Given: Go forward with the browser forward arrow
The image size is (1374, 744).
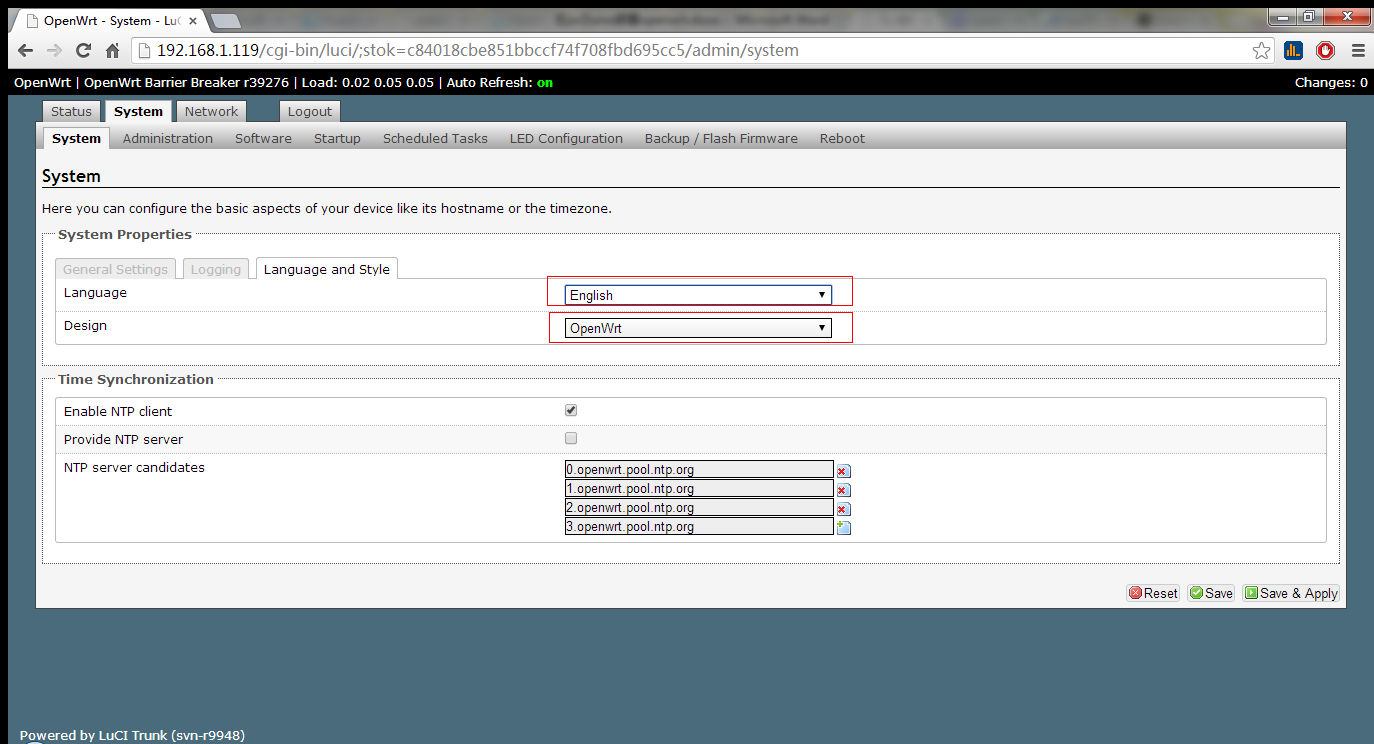Looking at the screenshot, I should click(x=54, y=50).
